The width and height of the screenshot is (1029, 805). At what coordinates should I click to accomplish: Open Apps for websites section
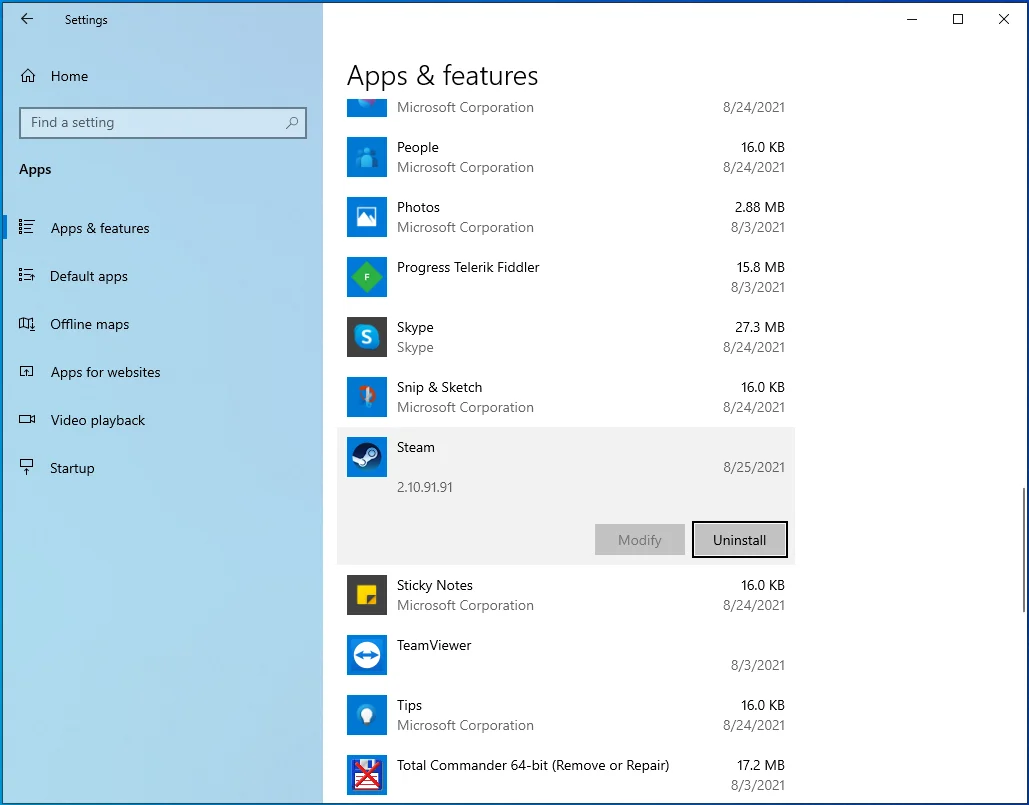coord(106,372)
